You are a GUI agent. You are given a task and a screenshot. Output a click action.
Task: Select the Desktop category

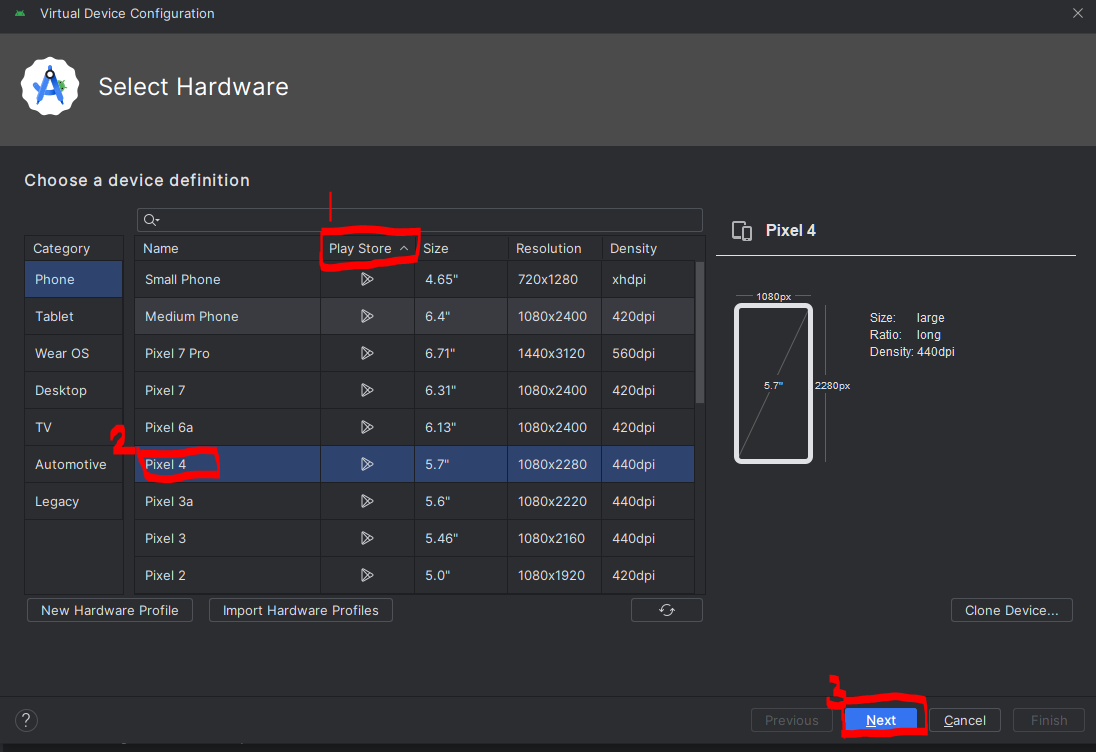[73, 391]
